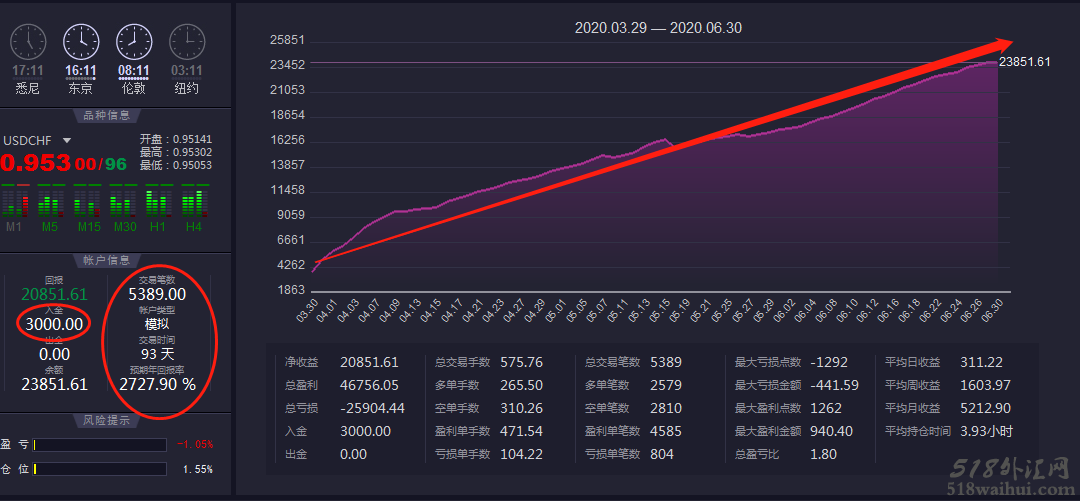The height and width of the screenshot is (501, 1080).
Task: Click the 预期年回报率 2727.90 % value
Action: click(x=158, y=383)
